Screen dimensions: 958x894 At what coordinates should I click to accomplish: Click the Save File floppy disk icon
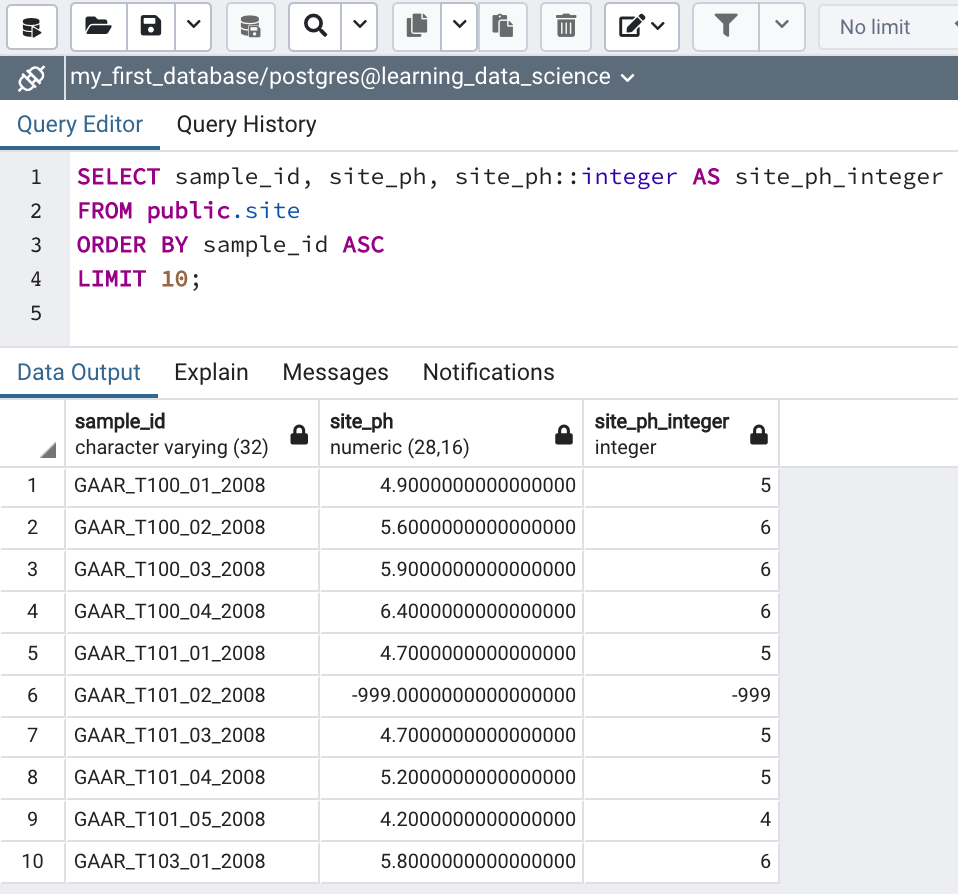point(151,27)
